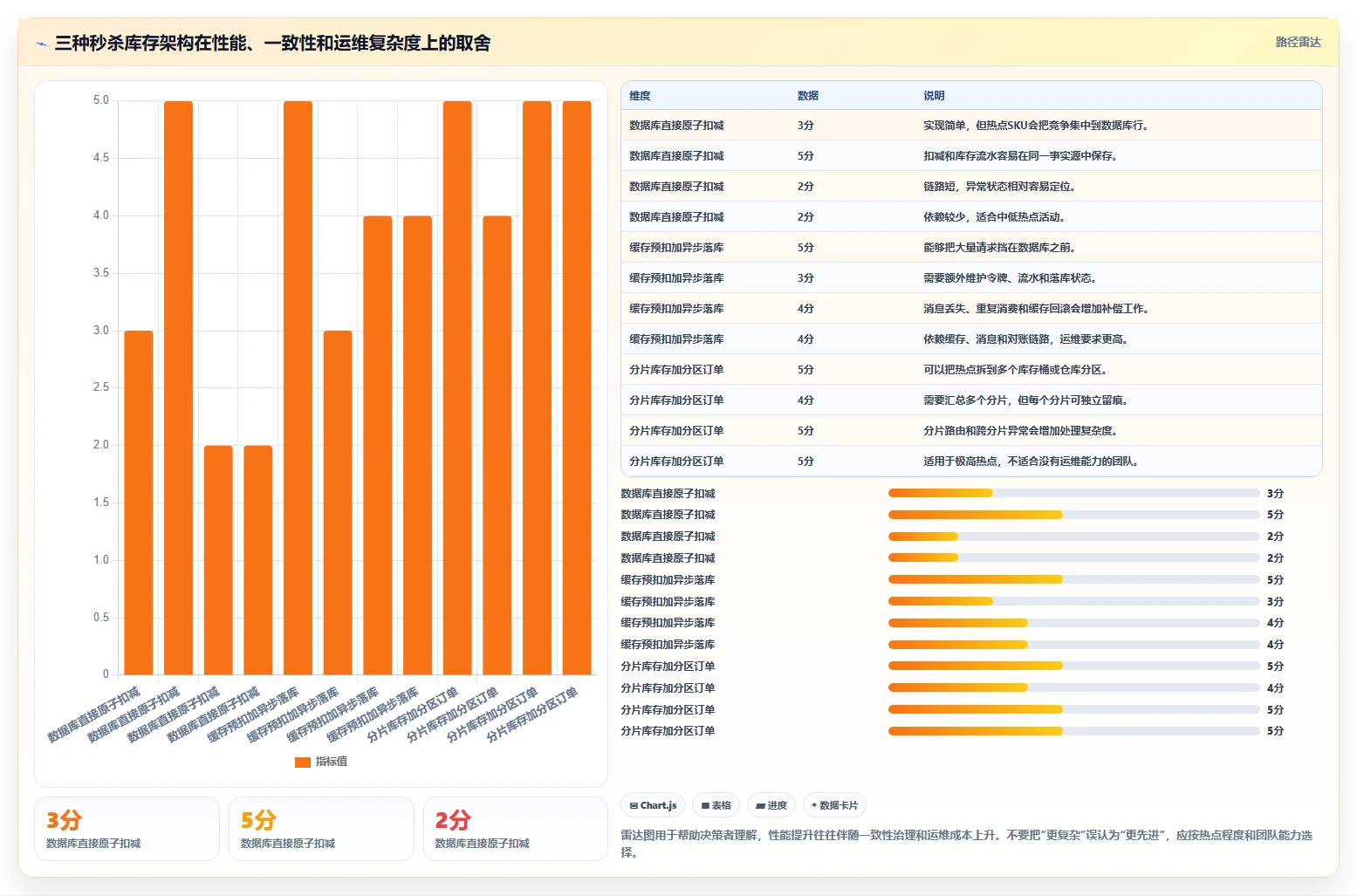Select the row 依赖缓存、消息和对账链路，运维要求更高
Image resolution: width=1357 pixels, height=896 pixels.
tap(971, 339)
